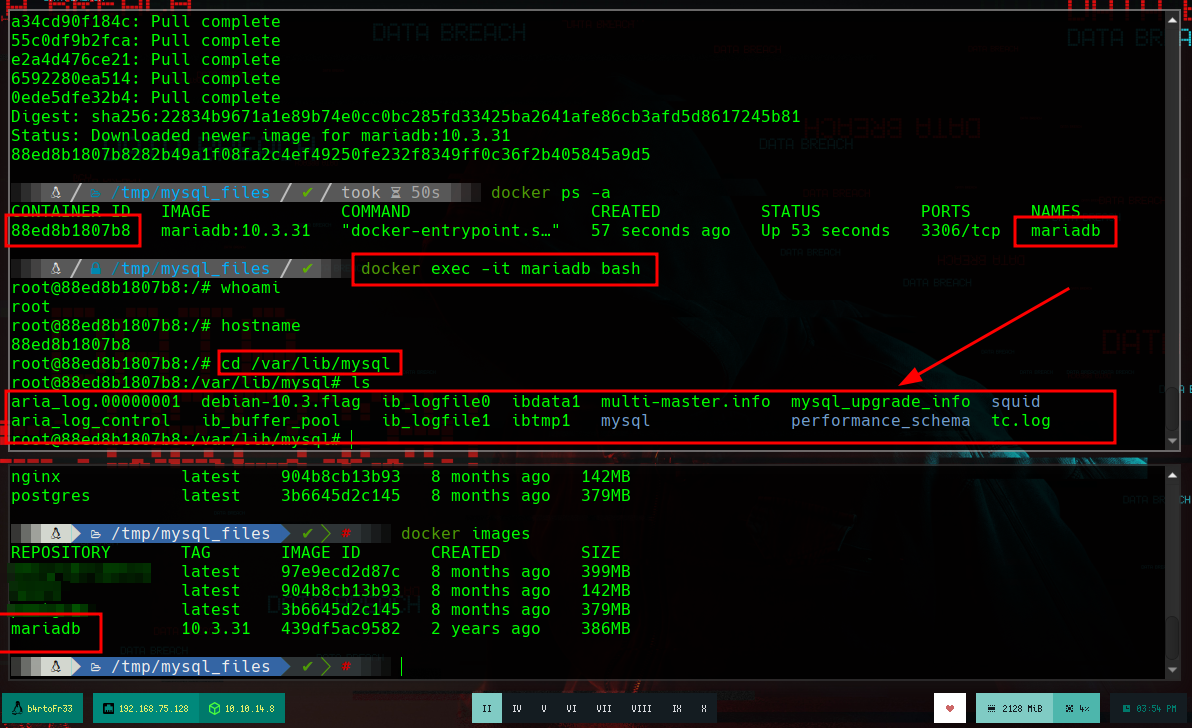Click the clock icon beside 03:54 PM
This screenshot has width=1192, height=728.
tap(1127, 708)
